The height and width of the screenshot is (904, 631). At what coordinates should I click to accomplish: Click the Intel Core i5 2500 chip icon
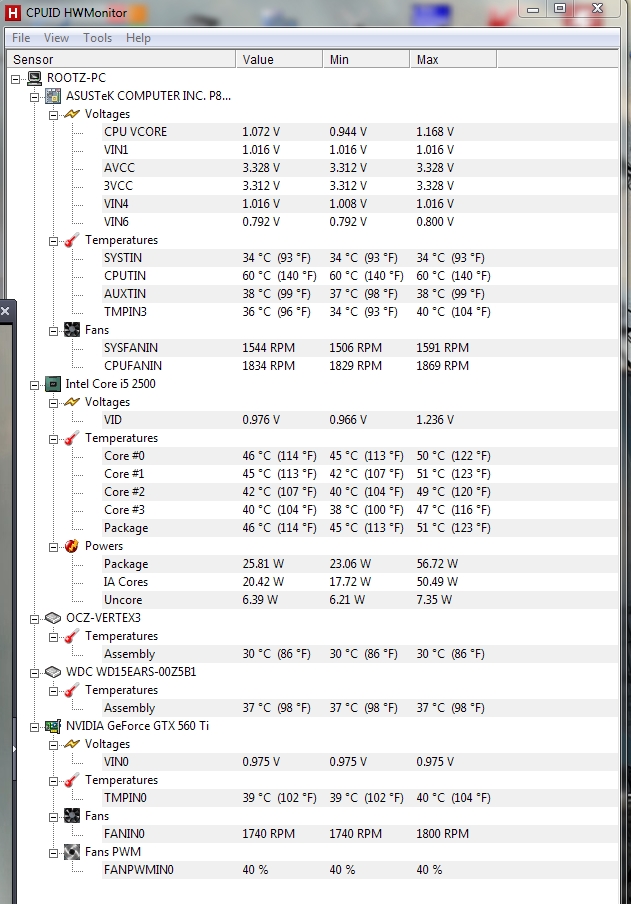point(53,384)
